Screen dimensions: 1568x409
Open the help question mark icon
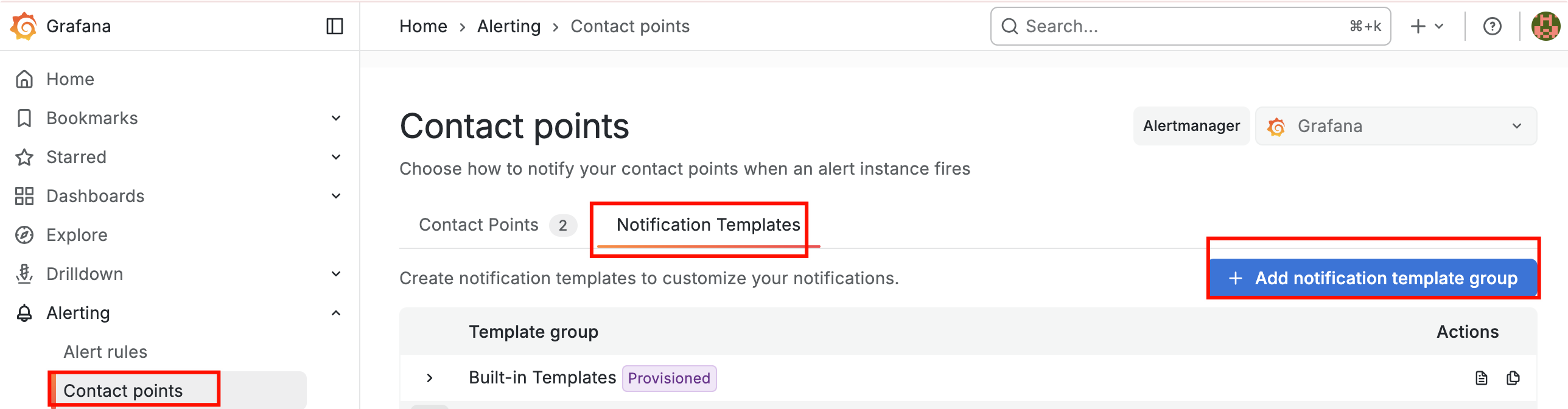[1492, 26]
